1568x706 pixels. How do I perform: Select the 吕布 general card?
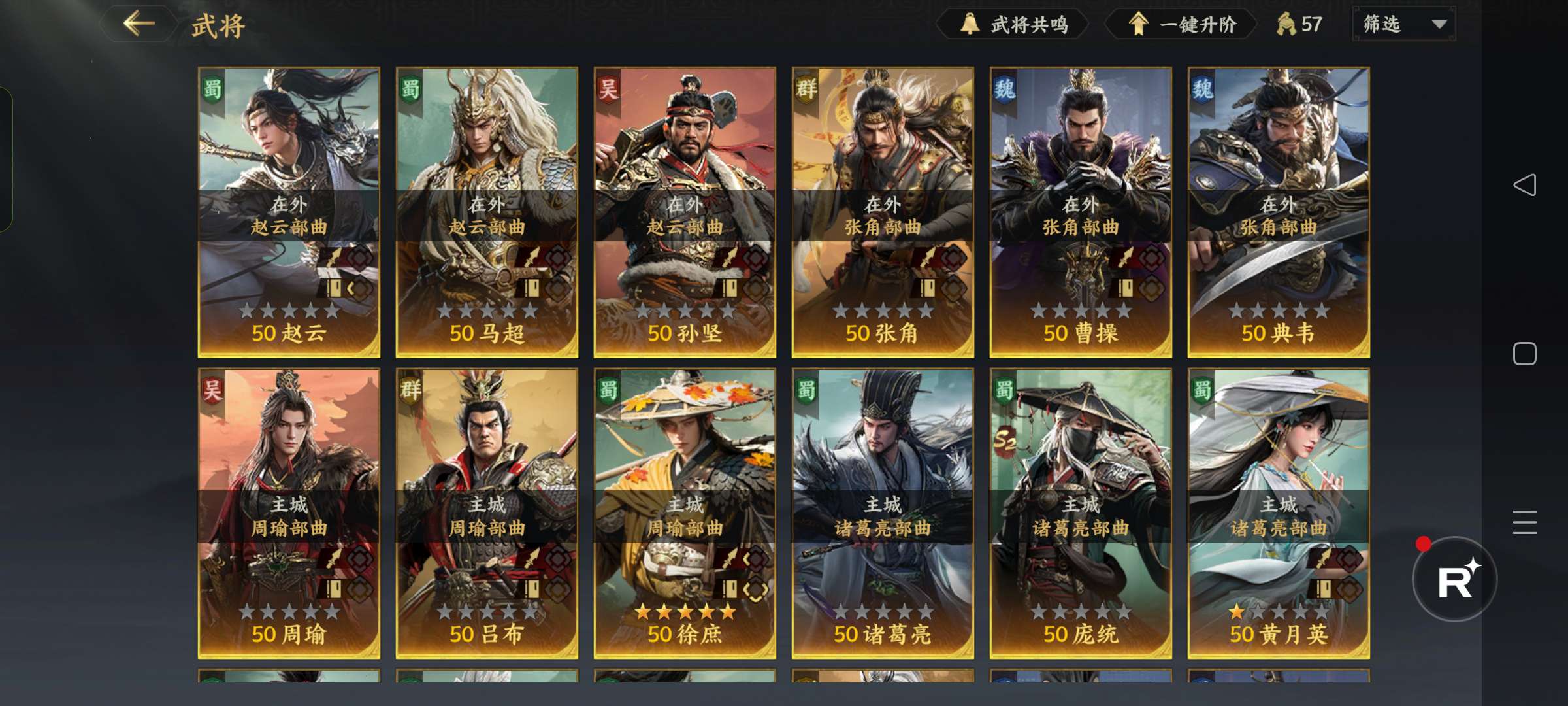tap(487, 513)
